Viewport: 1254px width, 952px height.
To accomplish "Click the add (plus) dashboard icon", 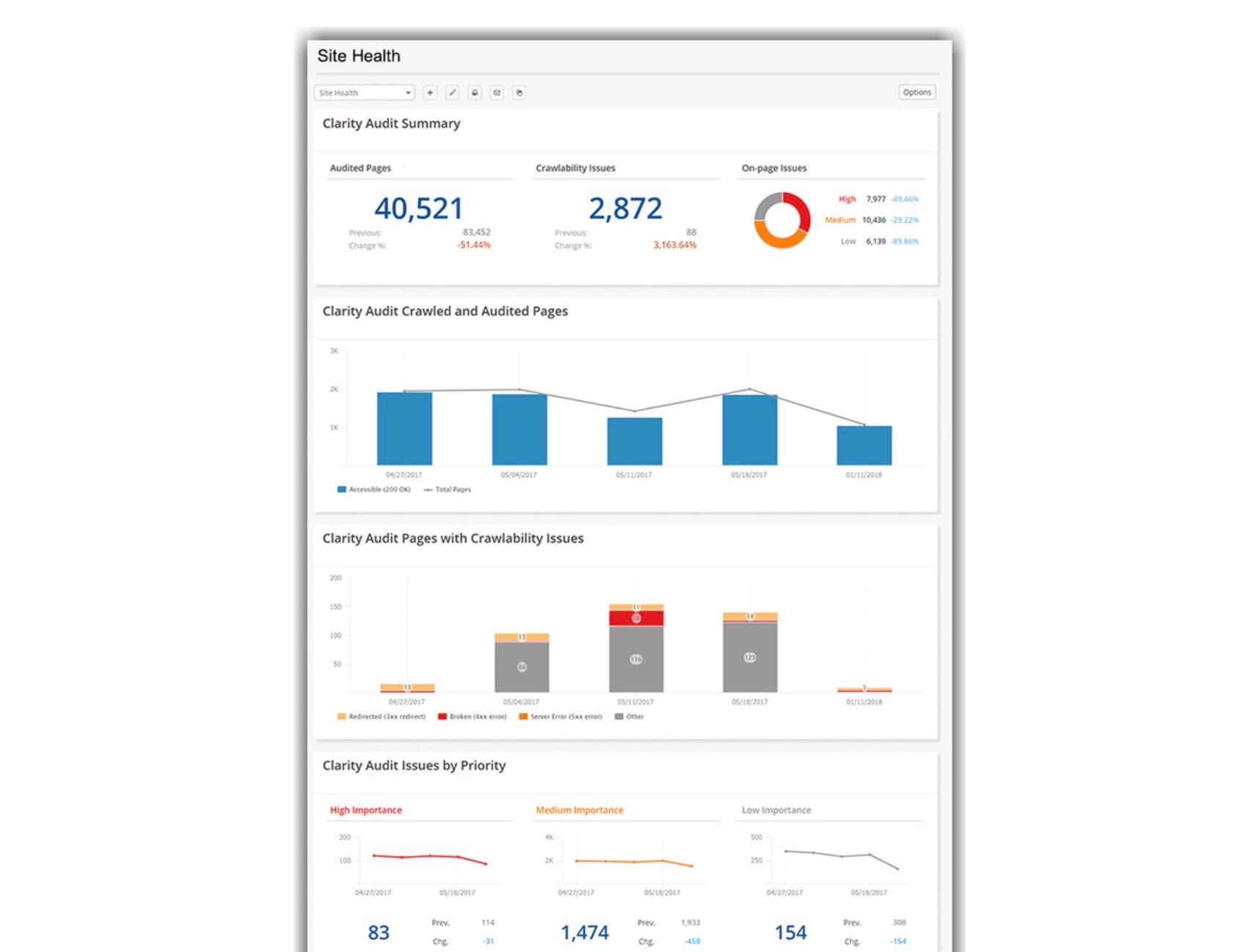I will coord(431,92).
